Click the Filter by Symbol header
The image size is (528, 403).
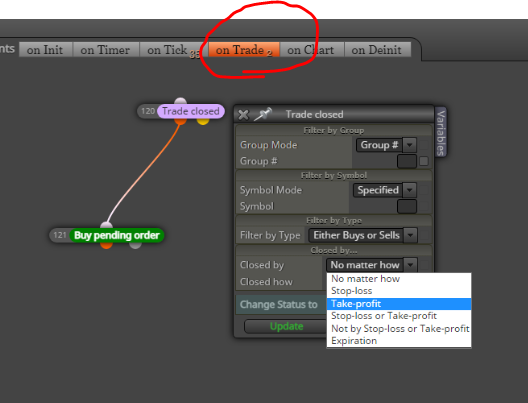[x=333, y=175]
